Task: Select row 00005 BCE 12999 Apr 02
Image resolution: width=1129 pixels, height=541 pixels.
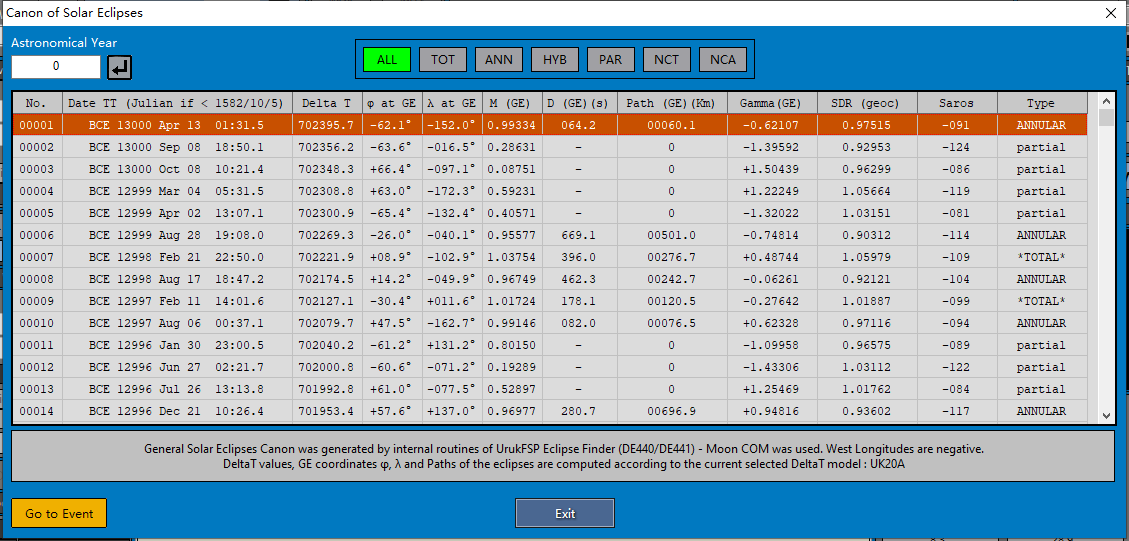Action: [x=550, y=213]
